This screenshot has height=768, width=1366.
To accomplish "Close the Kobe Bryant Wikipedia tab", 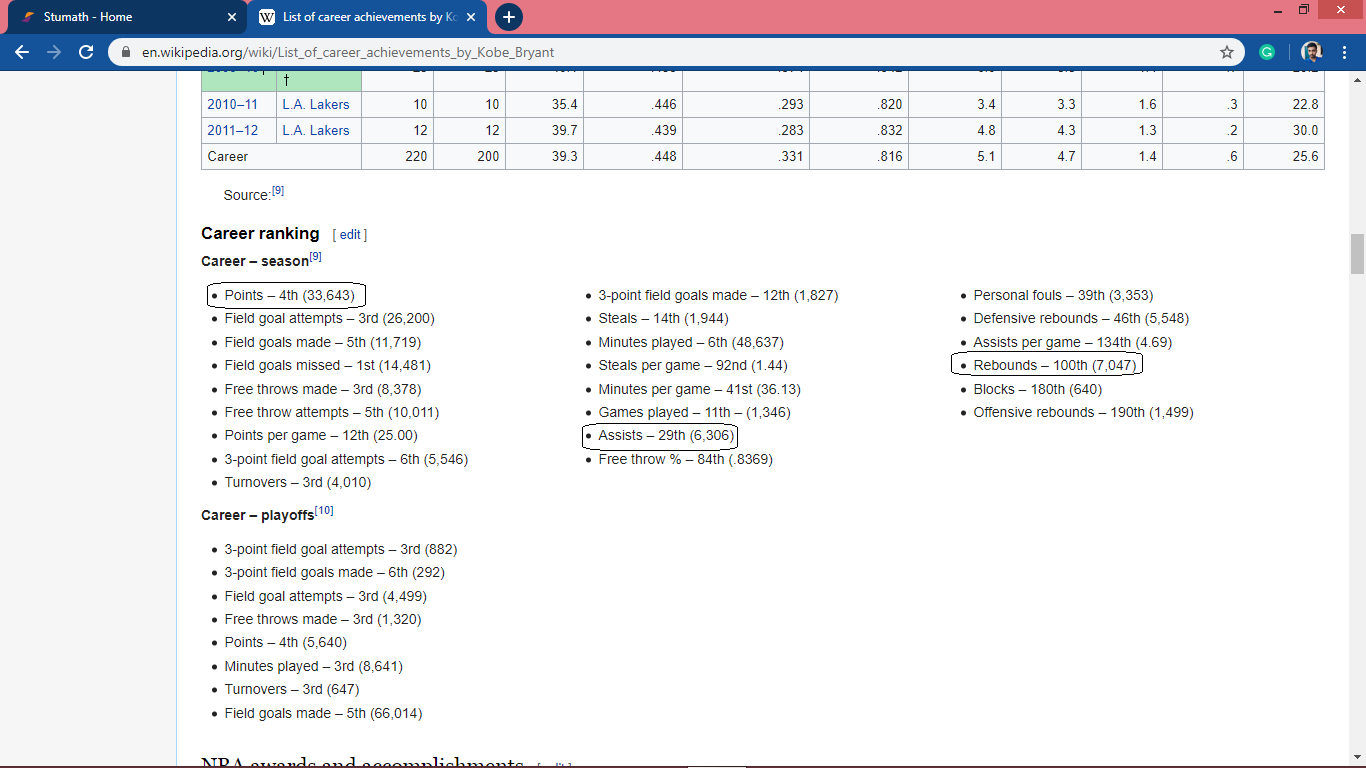I will coord(471,17).
